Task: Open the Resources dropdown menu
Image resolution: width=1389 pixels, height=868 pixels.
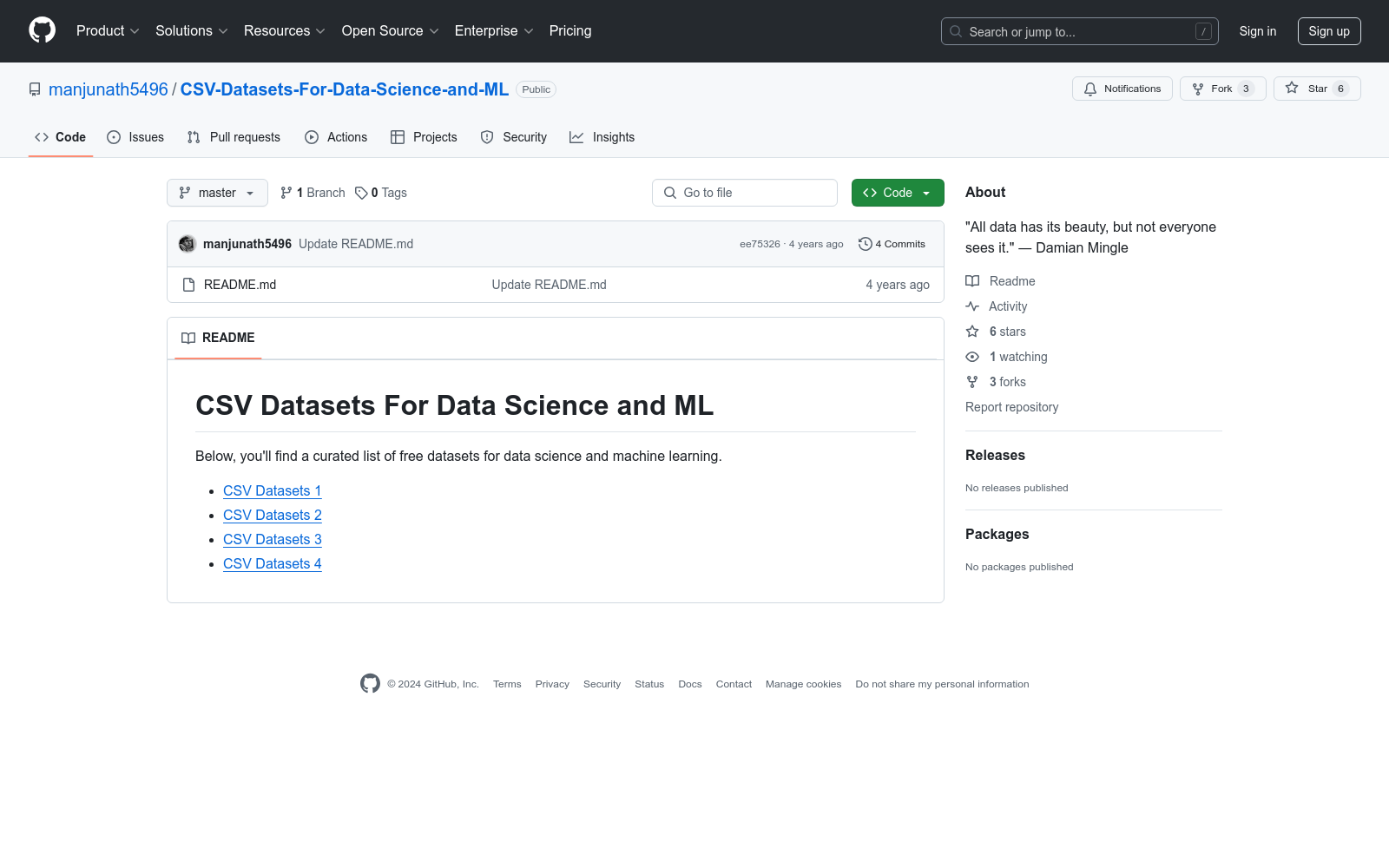Action: (285, 31)
